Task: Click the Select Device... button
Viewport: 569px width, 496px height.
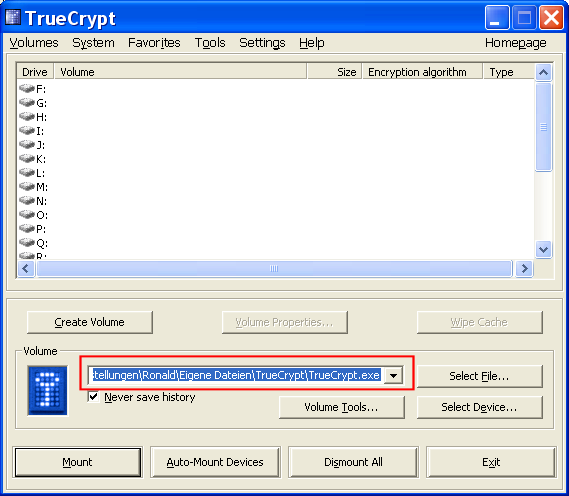Action: tap(480, 407)
